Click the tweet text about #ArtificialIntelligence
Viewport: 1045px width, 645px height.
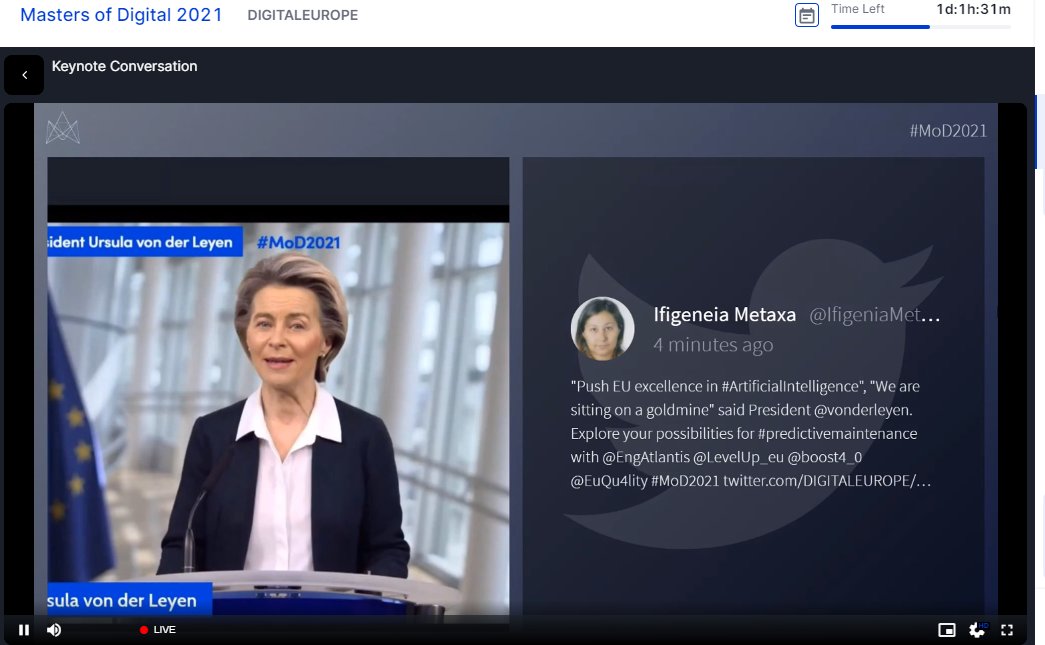coord(750,433)
